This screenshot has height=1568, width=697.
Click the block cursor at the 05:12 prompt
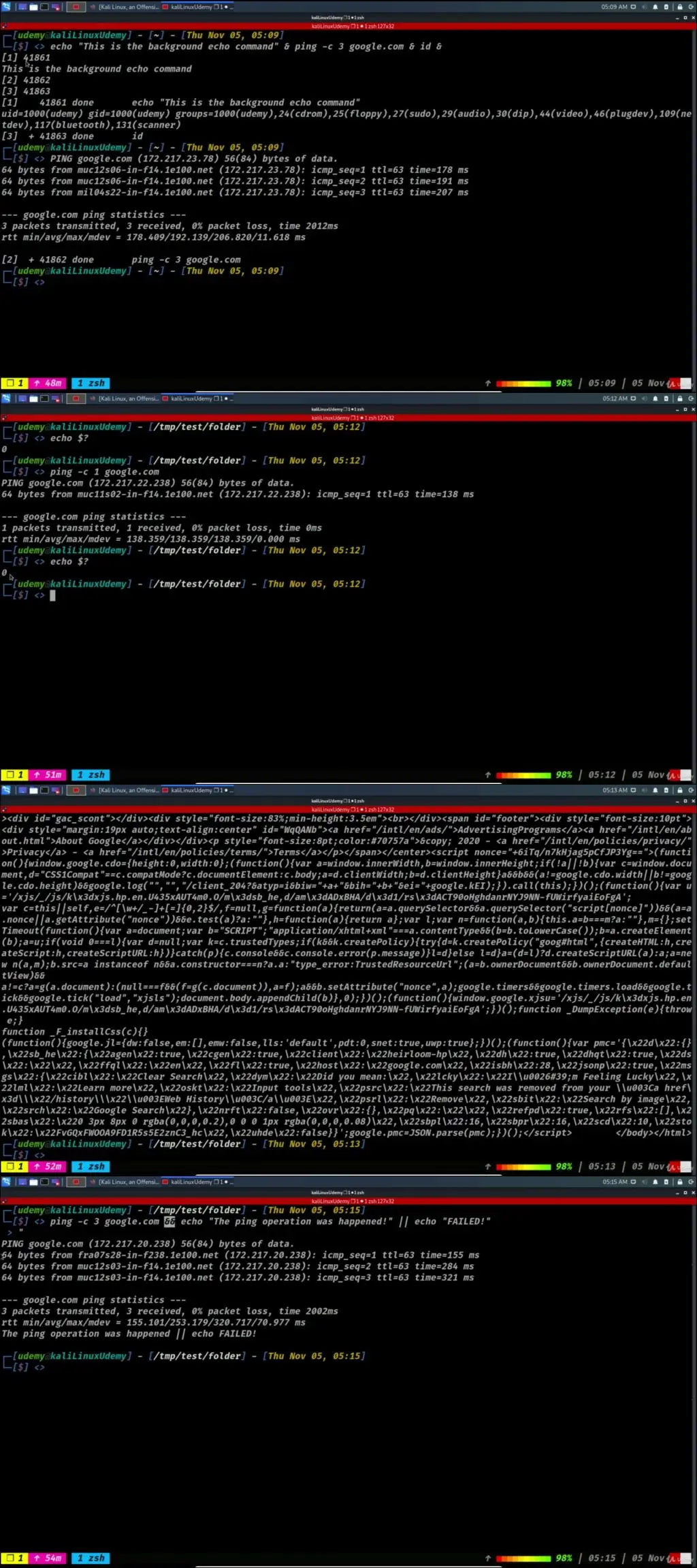coord(52,595)
